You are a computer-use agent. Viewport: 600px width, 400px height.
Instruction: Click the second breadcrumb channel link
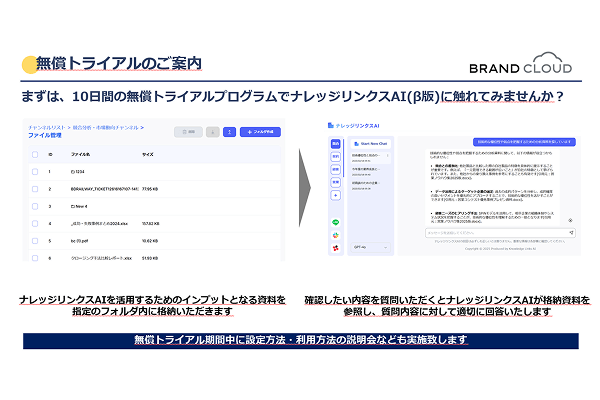105,127
